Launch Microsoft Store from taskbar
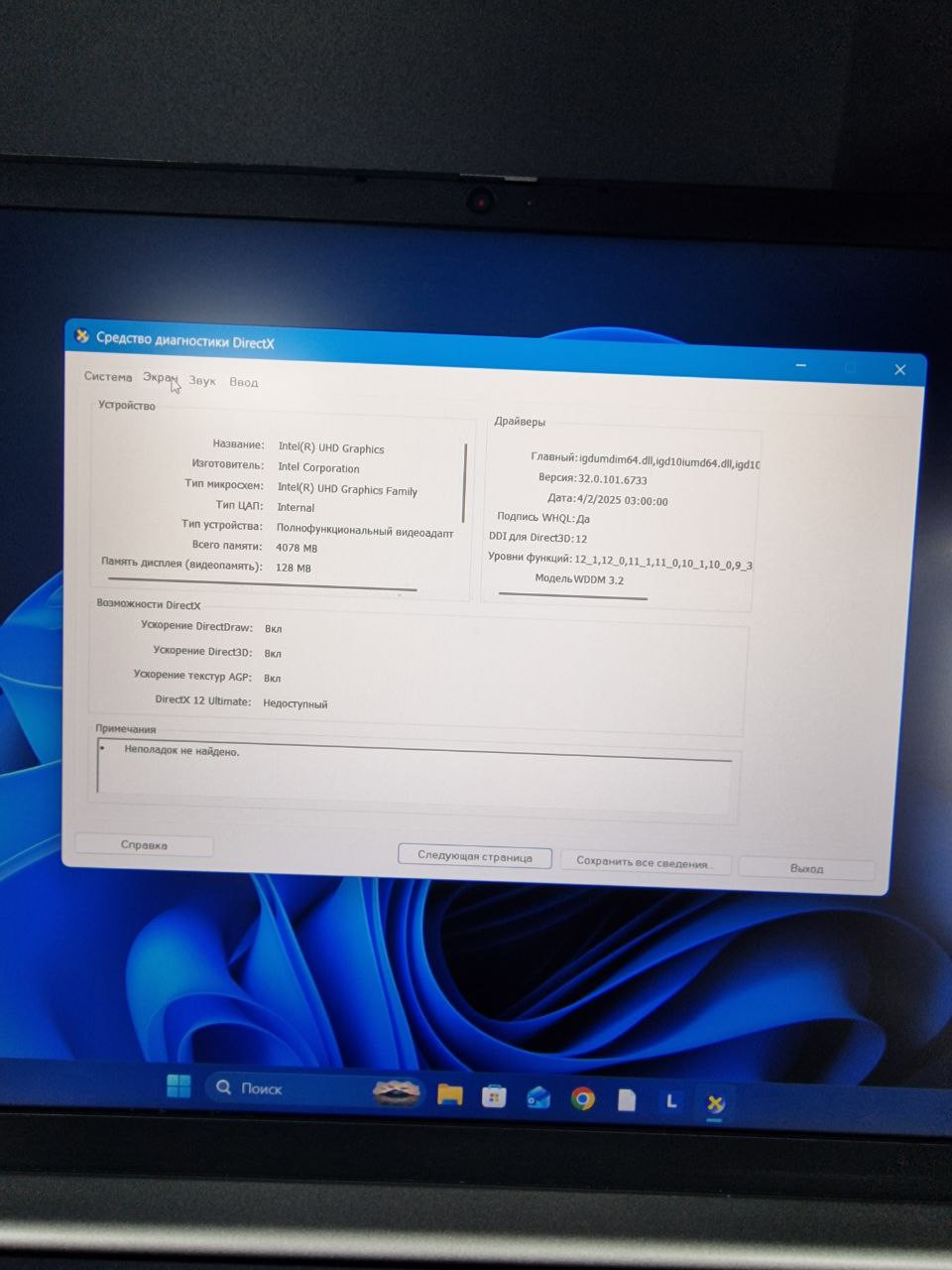The image size is (952, 1270). pos(494,1096)
